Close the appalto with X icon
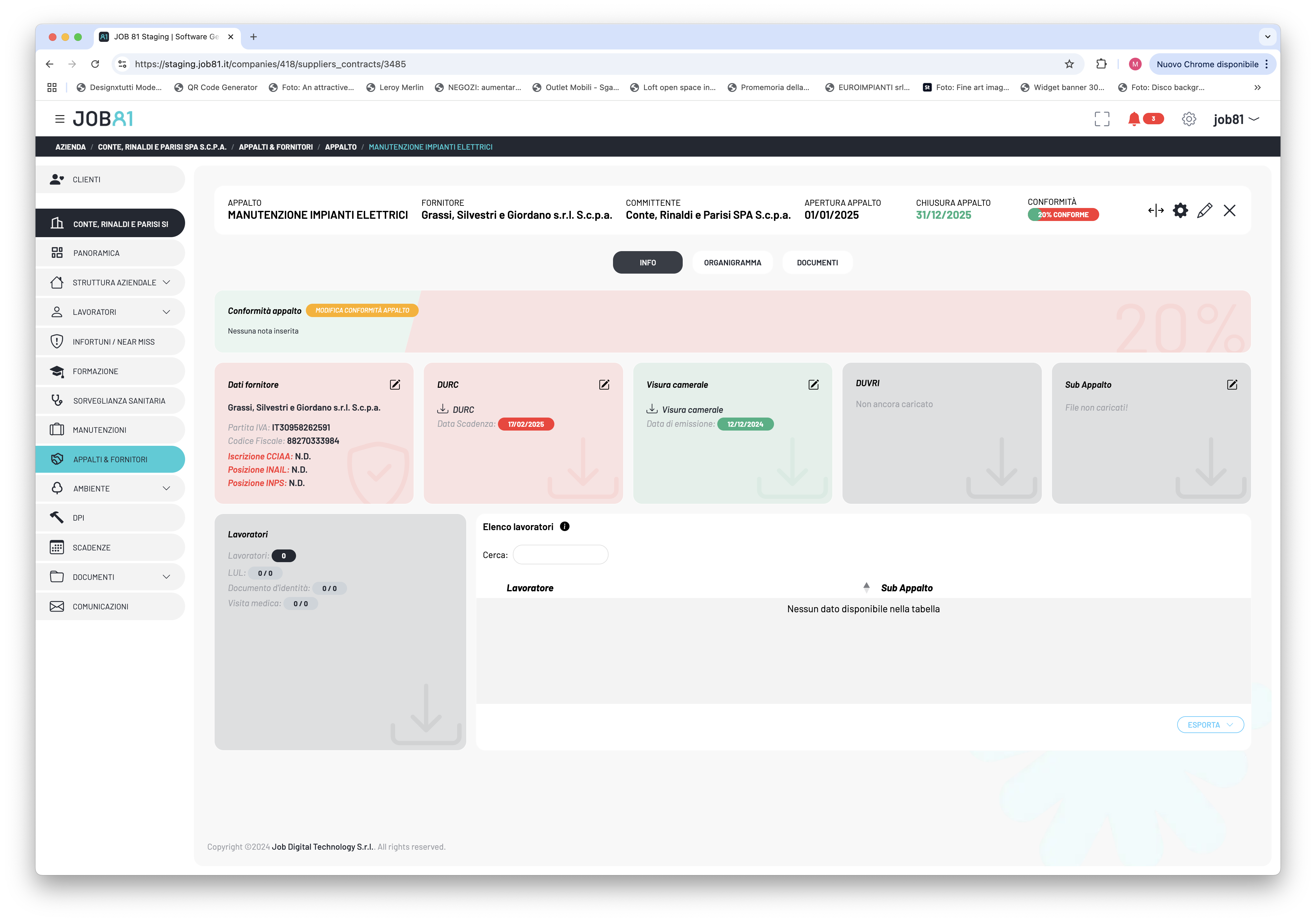1316x922 pixels. (1229, 211)
